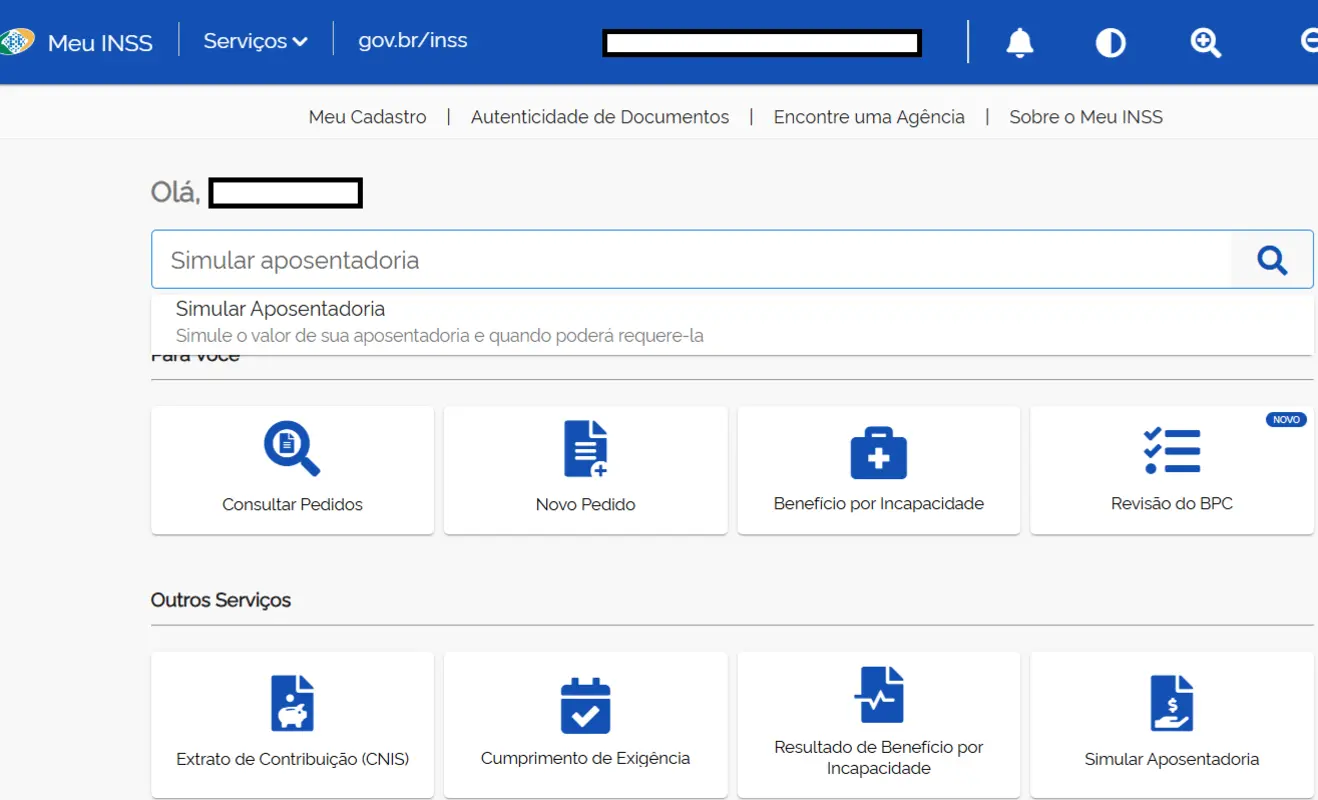Click the Revisão do BPC checklist icon
The height and width of the screenshot is (800, 1318).
point(1171,449)
